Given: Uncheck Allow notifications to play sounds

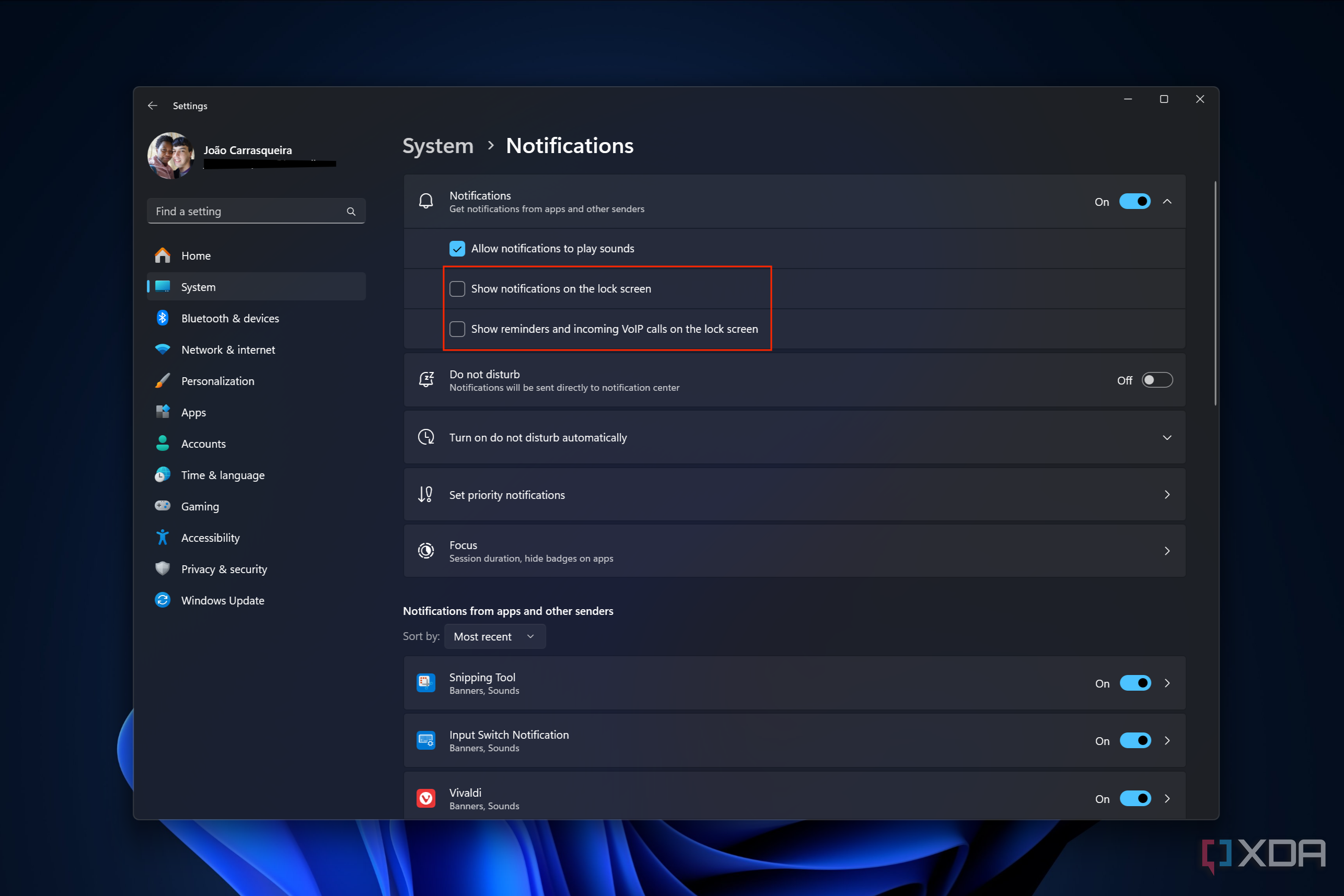Looking at the screenshot, I should click(x=457, y=249).
